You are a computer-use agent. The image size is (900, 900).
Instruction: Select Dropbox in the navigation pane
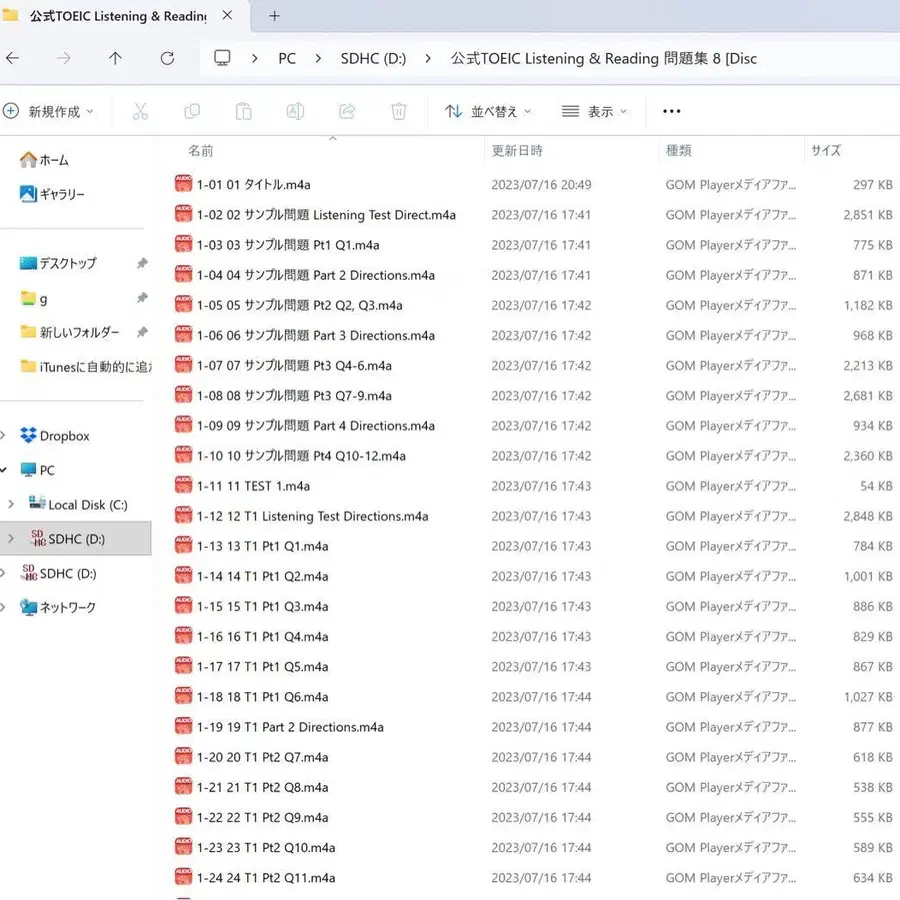click(x=64, y=436)
